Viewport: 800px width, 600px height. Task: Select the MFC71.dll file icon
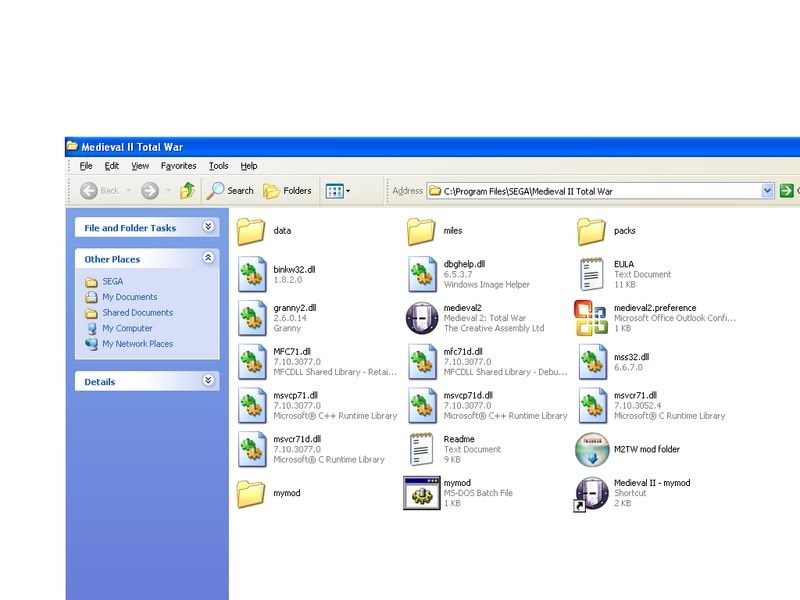pyautogui.click(x=252, y=362)
